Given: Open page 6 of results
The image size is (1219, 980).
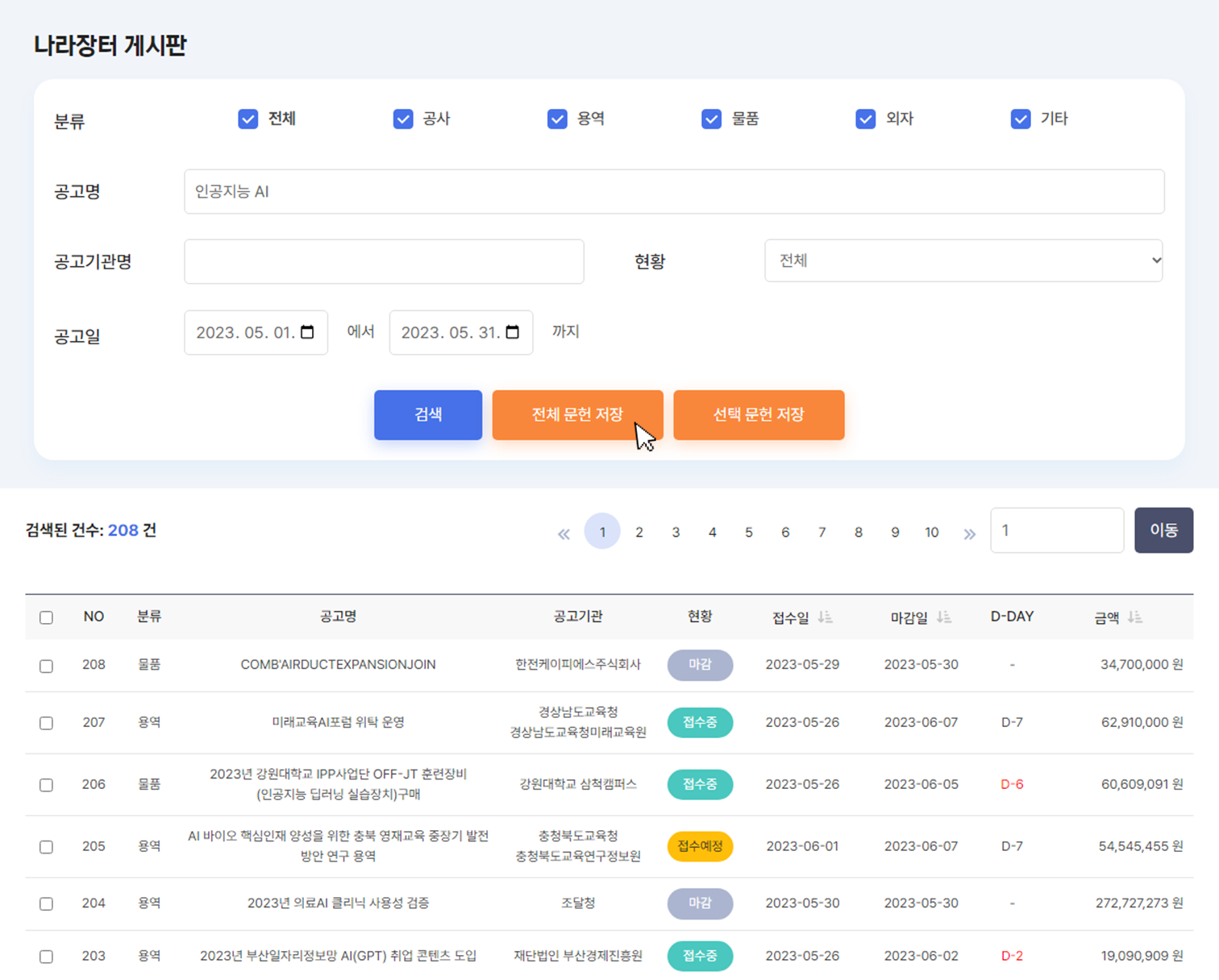Looking at the screenshot, I should pos(785,532).
